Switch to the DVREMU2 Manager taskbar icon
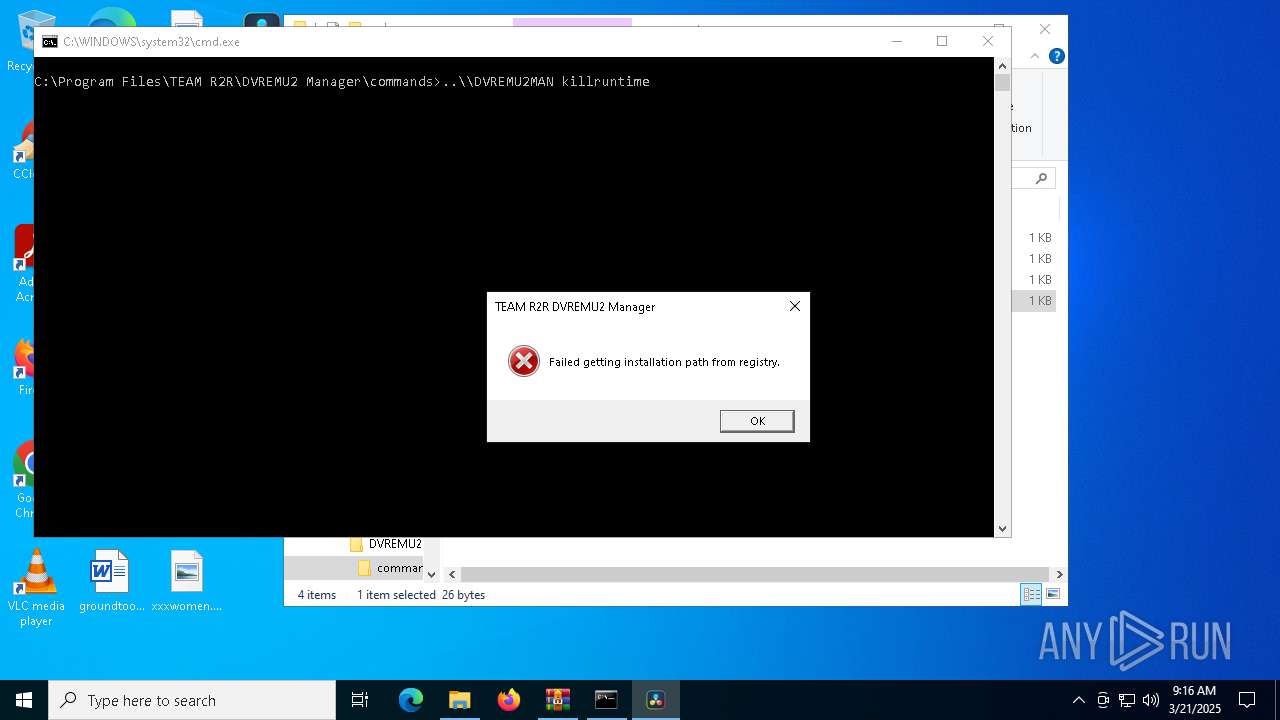Image resolution: width=1280 pixels, height=720 pixels. 656,700
